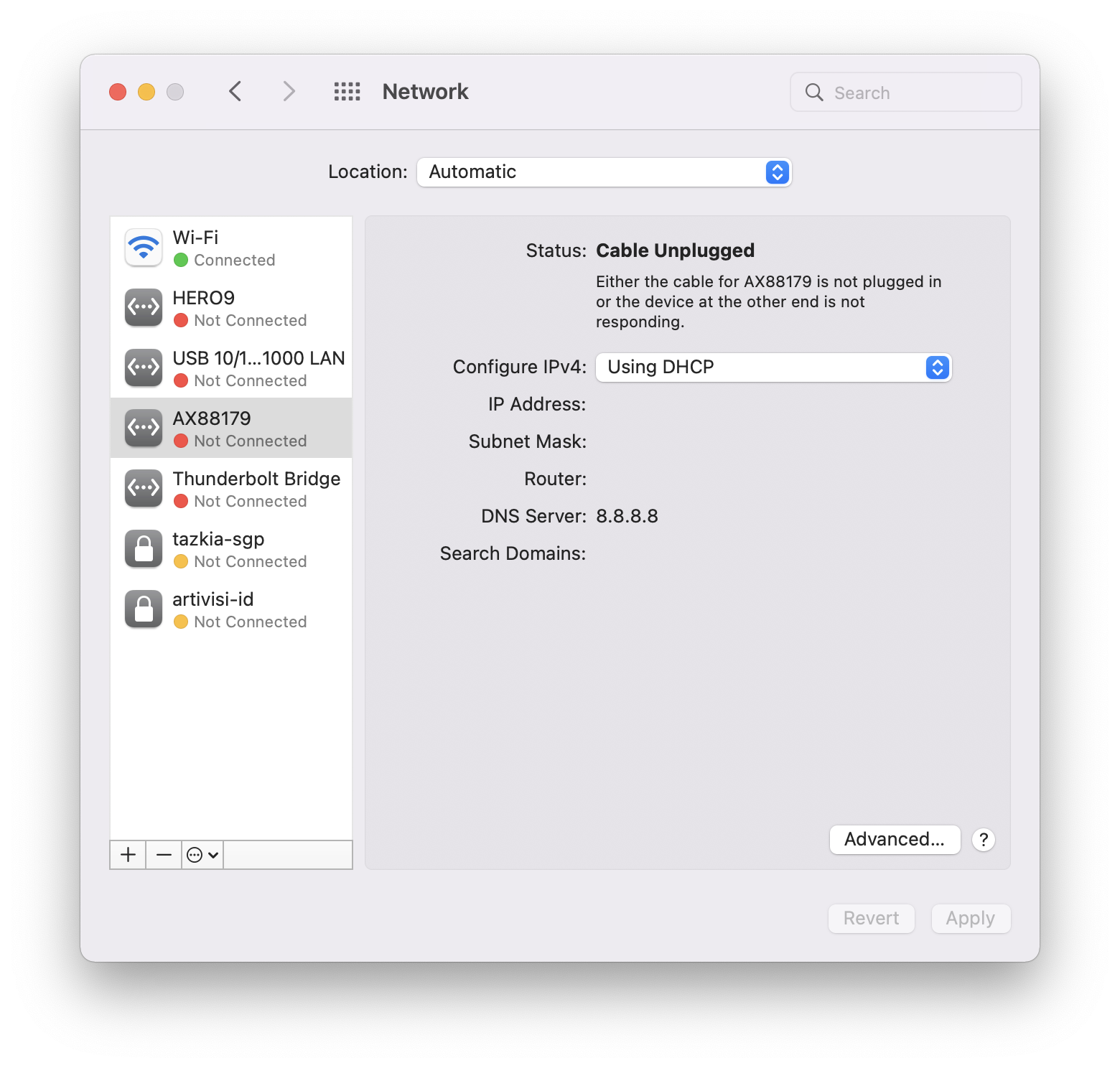
Task: Minimize the Network window
Action: click(146, 92)
